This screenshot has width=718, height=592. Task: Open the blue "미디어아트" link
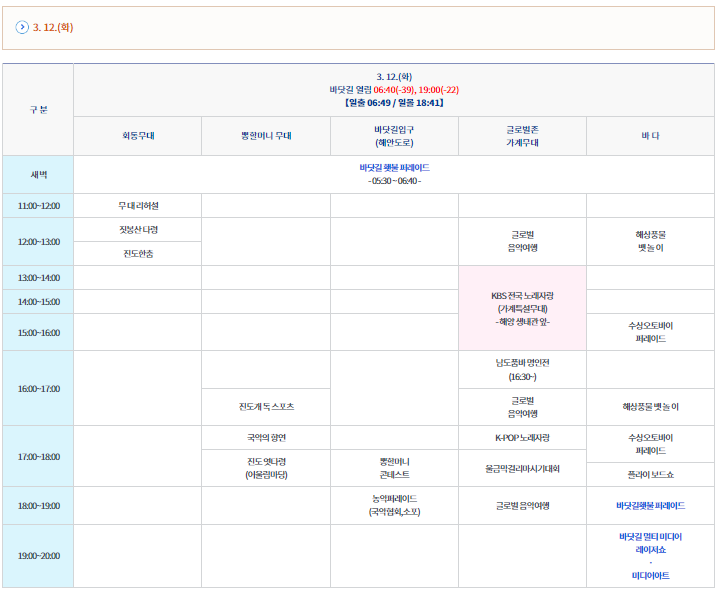(x=650, y=576)
